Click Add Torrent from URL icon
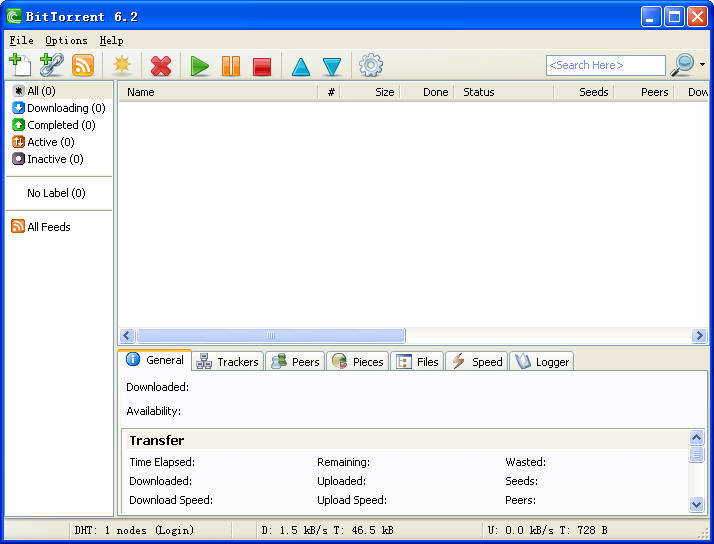Screen dimensions: 714x544 51,65
